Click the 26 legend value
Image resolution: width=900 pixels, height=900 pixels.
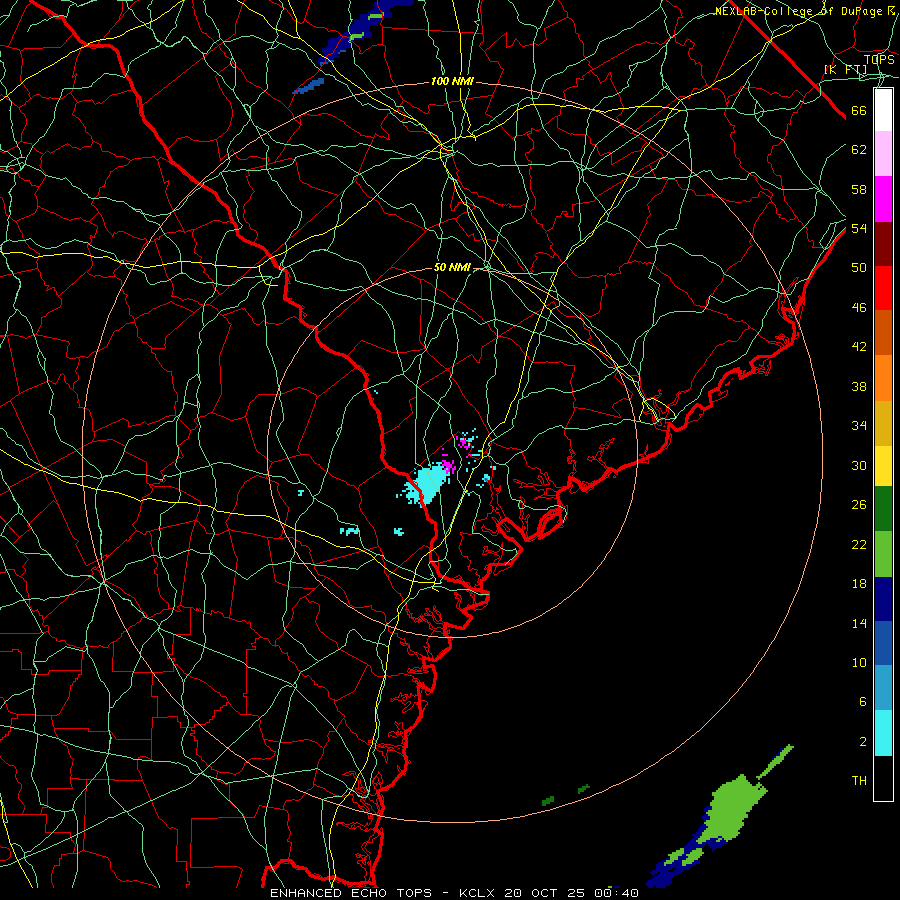[x=859, y=505]
